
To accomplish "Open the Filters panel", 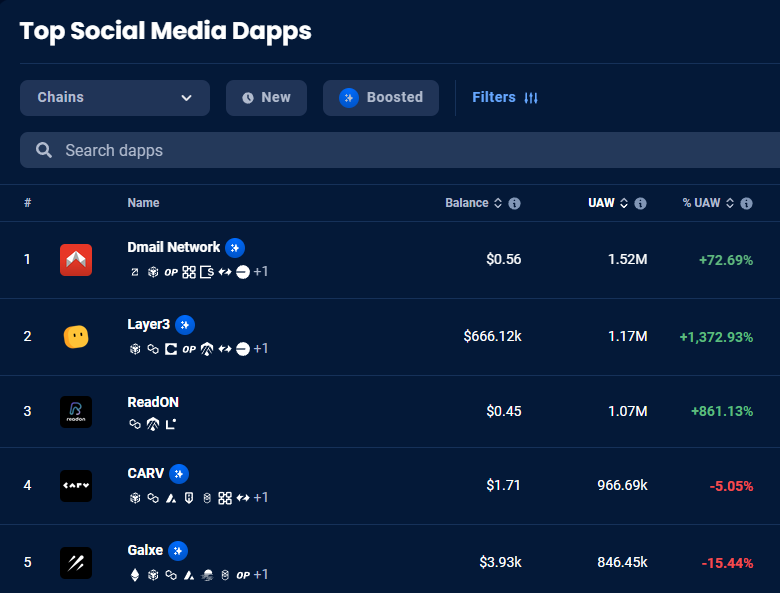I will [505, 98].
